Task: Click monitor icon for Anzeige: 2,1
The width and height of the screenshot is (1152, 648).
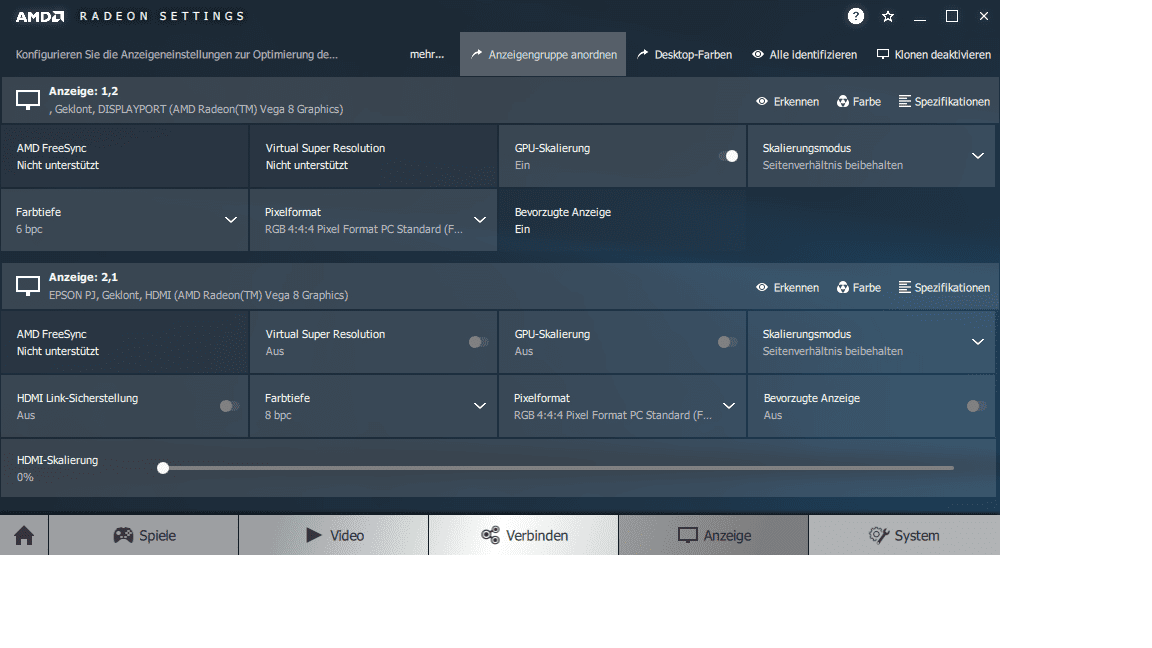Action: [28, 286]
